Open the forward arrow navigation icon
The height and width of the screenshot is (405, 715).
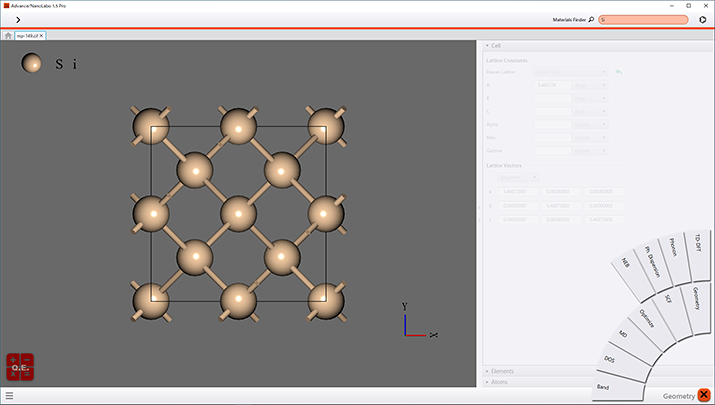(x=18, y=20)
